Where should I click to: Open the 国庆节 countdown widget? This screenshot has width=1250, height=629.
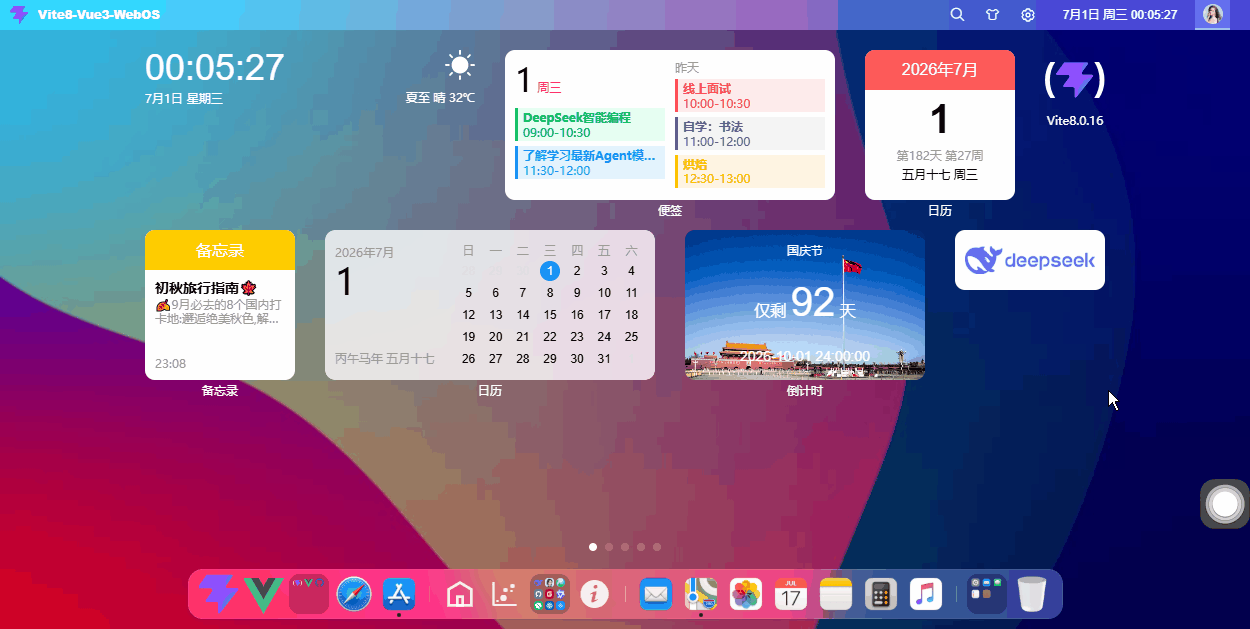(805, 305)
